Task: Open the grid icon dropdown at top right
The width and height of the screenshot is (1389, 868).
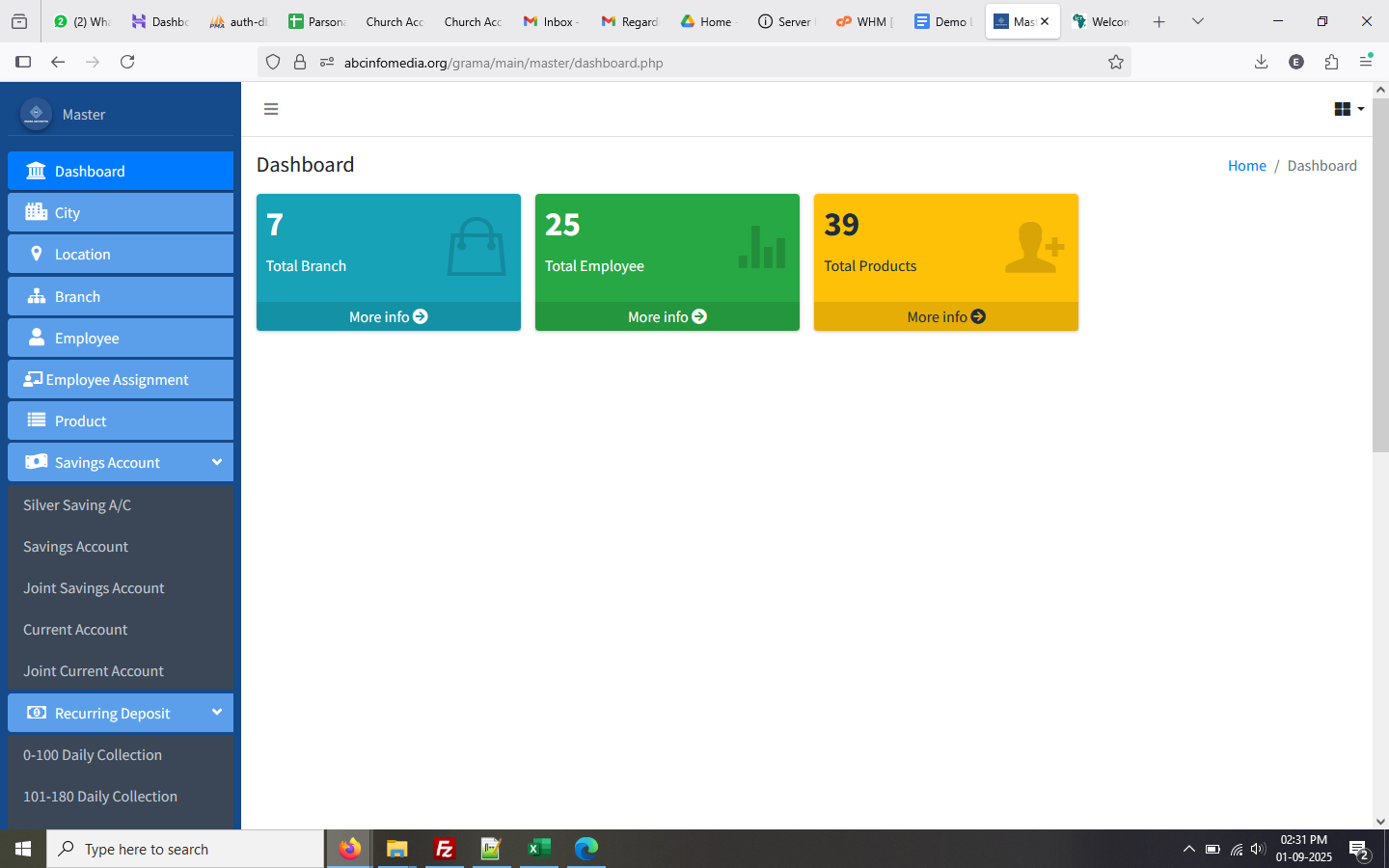Action: [x=1348, y=109]
